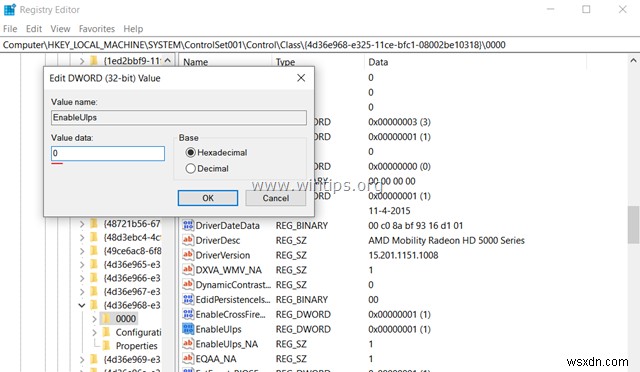Click the DynamicContrast string value icon
This screenshot has width=640, height=372.
(188, 284)
